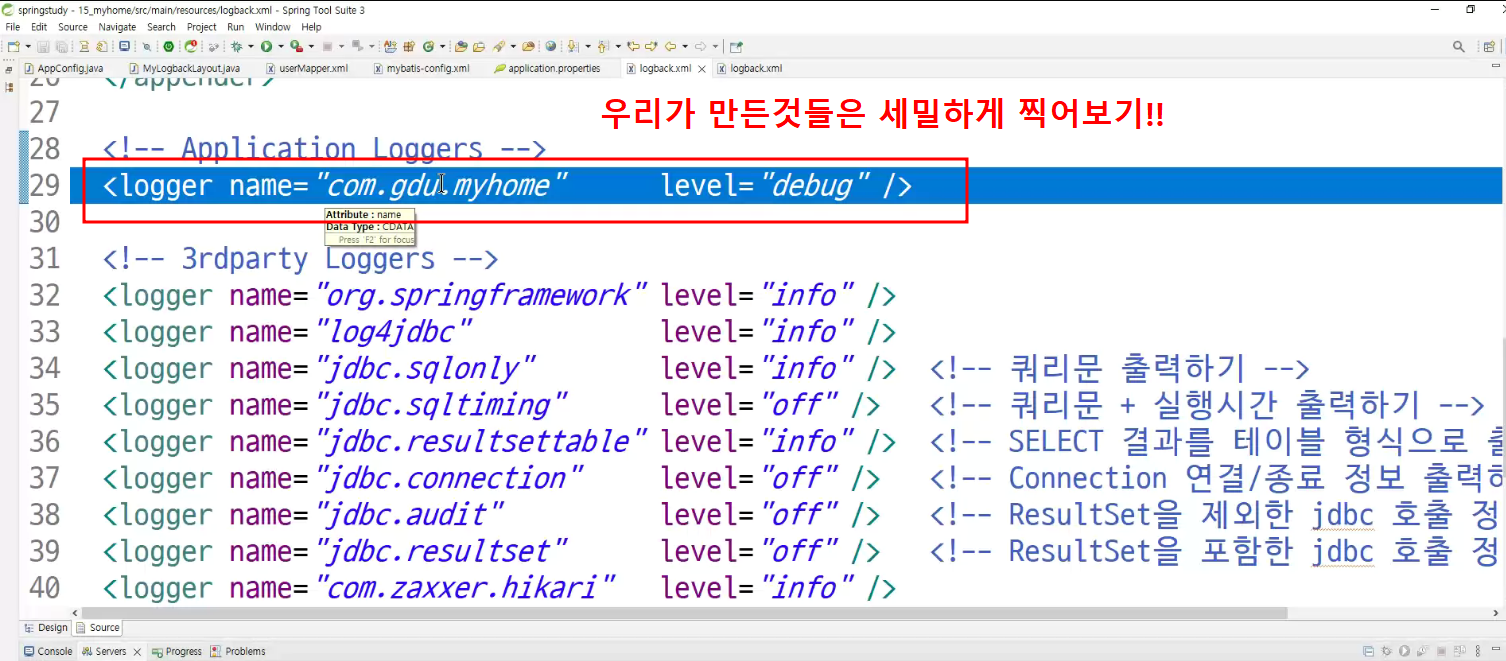Close the Servers view tab
Image resolution: width=1506 pixels, height=661 pixels.
(137, 652)
